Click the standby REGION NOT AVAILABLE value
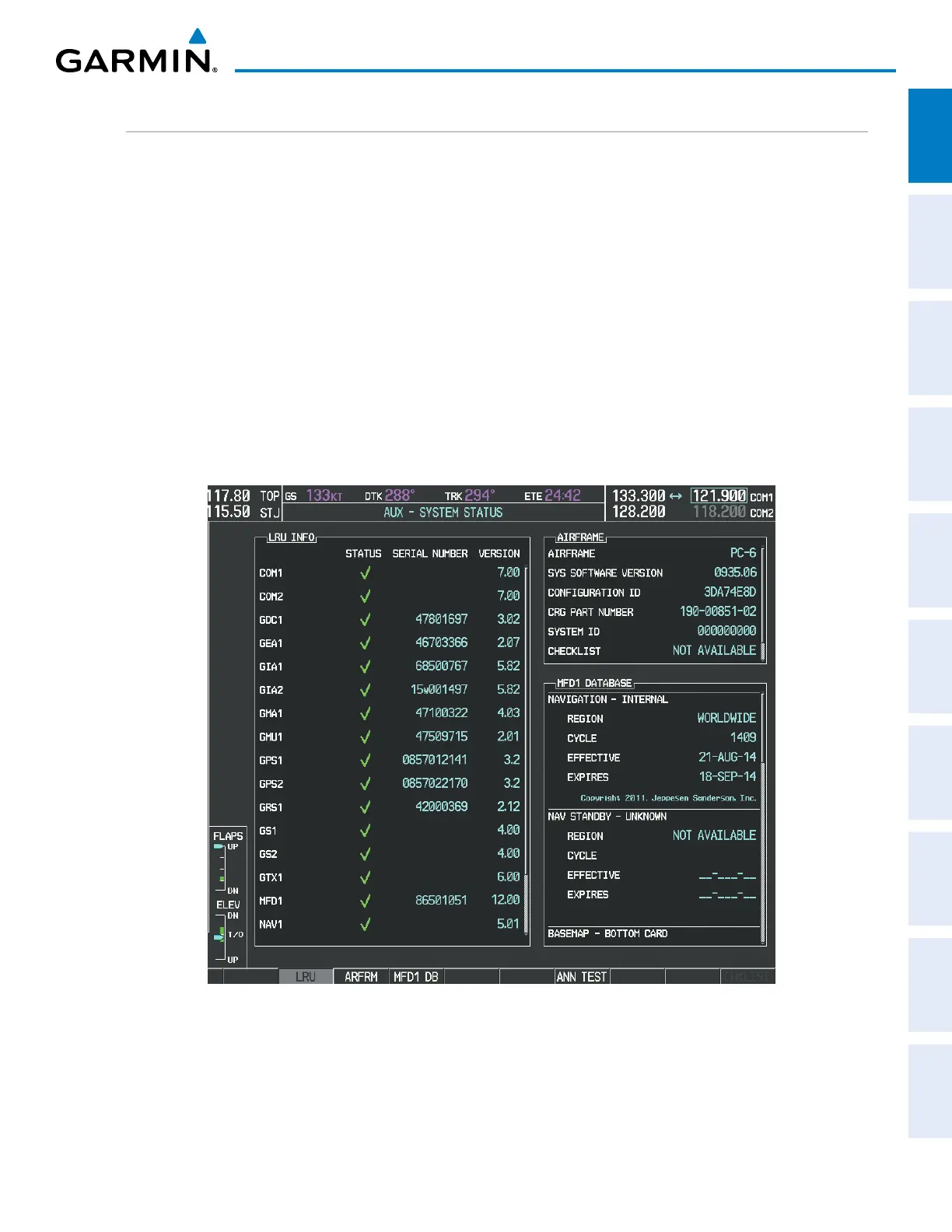The width and height of the screenshot is (952, 1232). [715, 835]
